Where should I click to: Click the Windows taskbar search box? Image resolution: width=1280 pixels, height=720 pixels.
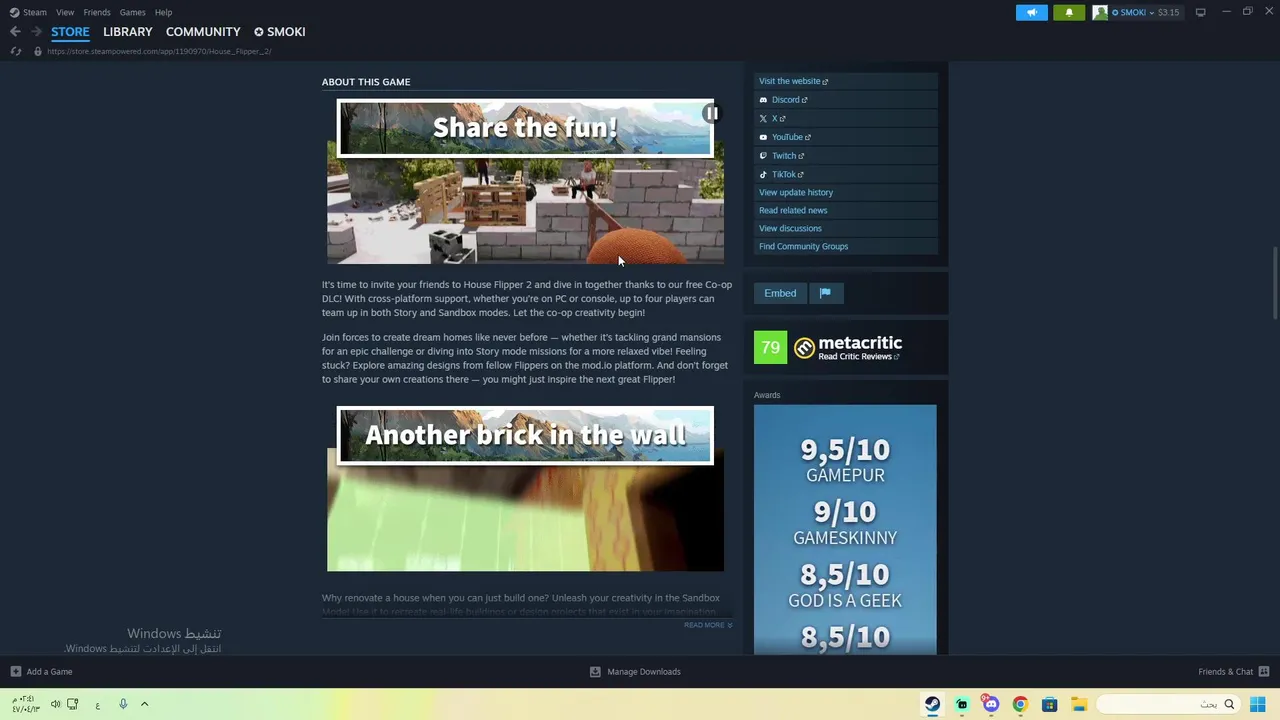[x=1169, y=704]
